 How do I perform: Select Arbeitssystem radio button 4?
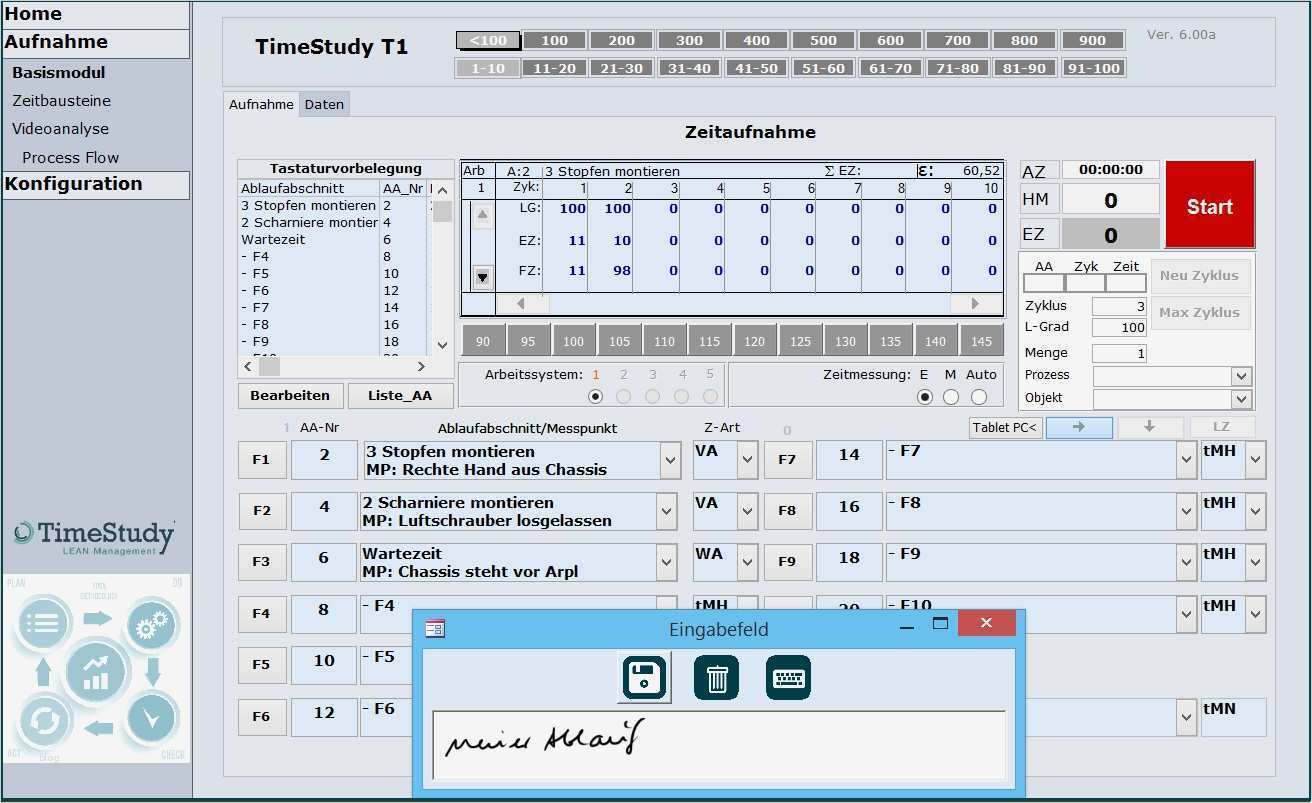[682, 397]
